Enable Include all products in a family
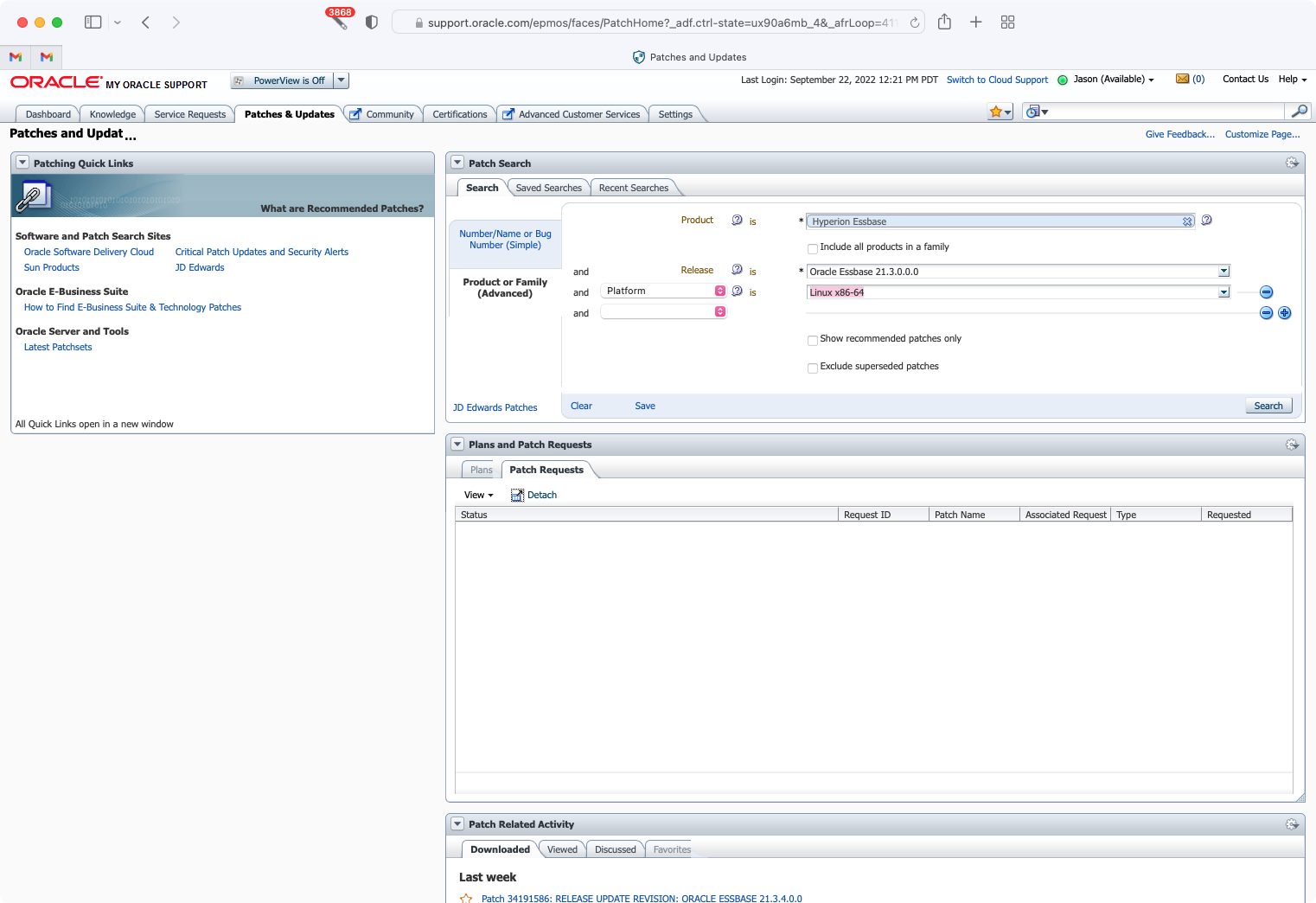This screenshot has height=903, width=1316. [812, 248]
